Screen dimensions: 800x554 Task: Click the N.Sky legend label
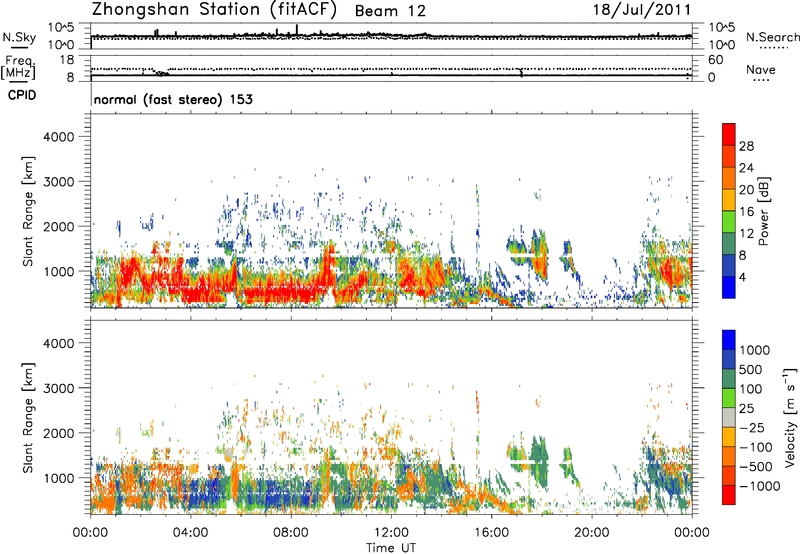[19, 37]
